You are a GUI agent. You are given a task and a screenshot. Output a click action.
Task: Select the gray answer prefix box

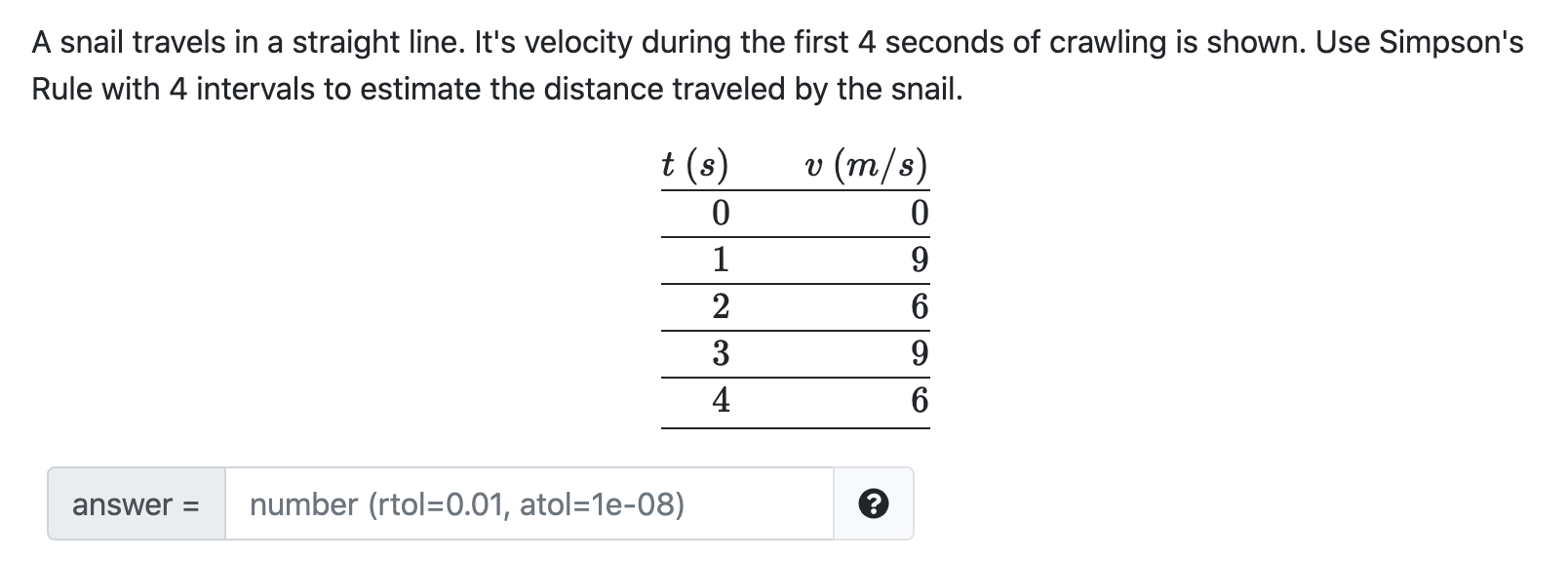click(135, 503)
